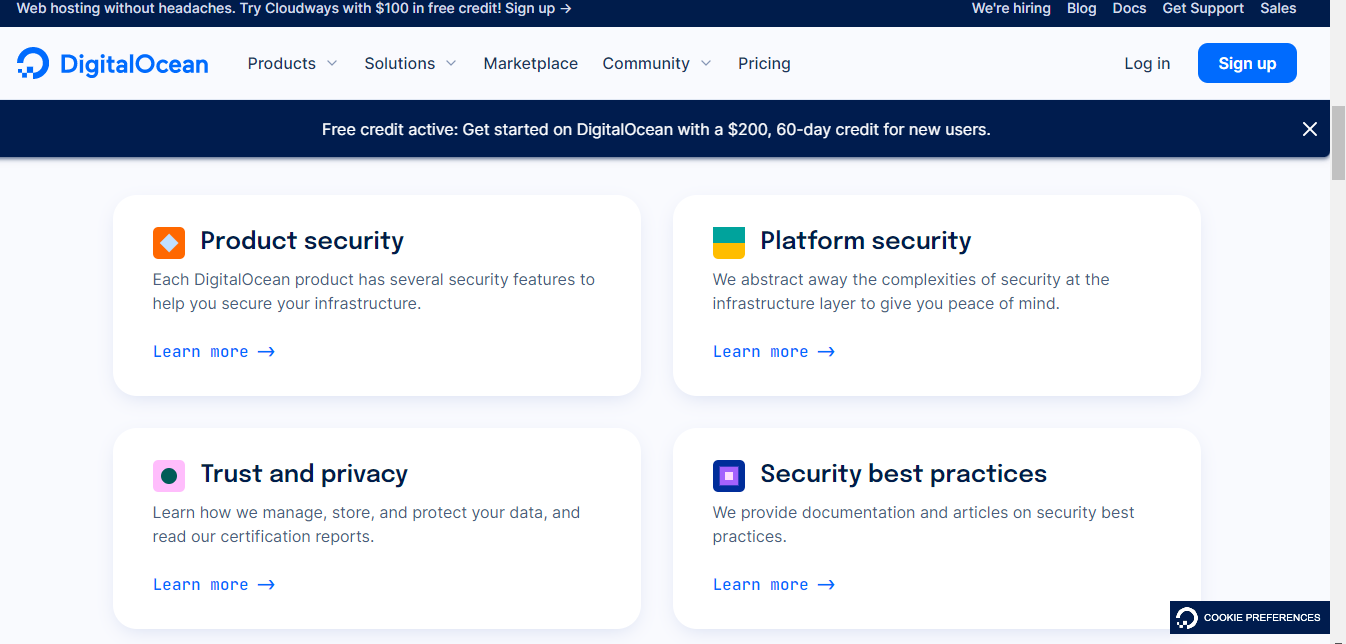Open Cookie Preferences button
Screen dimensions: 1346x644
click(x=1250, y=617)
